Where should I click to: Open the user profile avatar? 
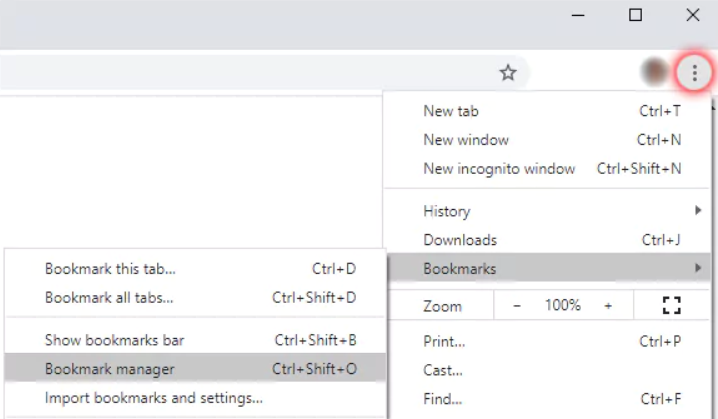(x=655, y=72)
